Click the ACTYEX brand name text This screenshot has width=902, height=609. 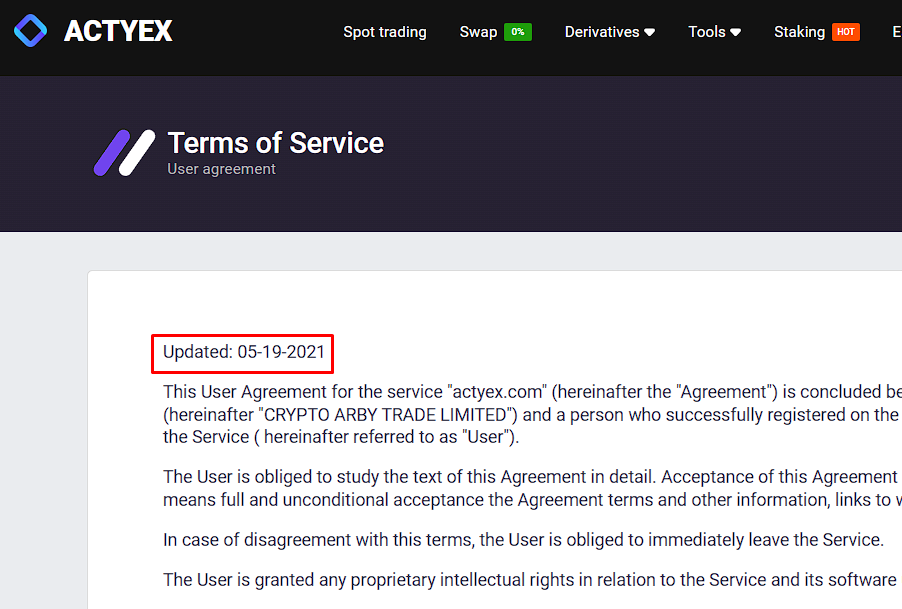pyautogui.click(x=118, y=32)
